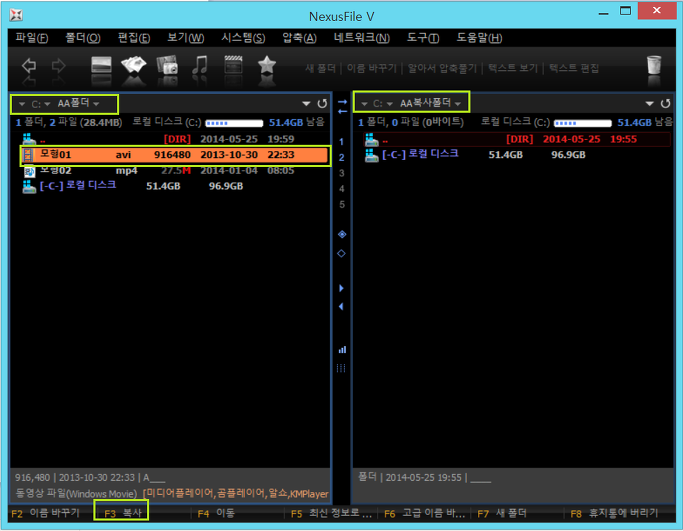Select folder tab number 1
683x531 pixels.
(342, 142)
